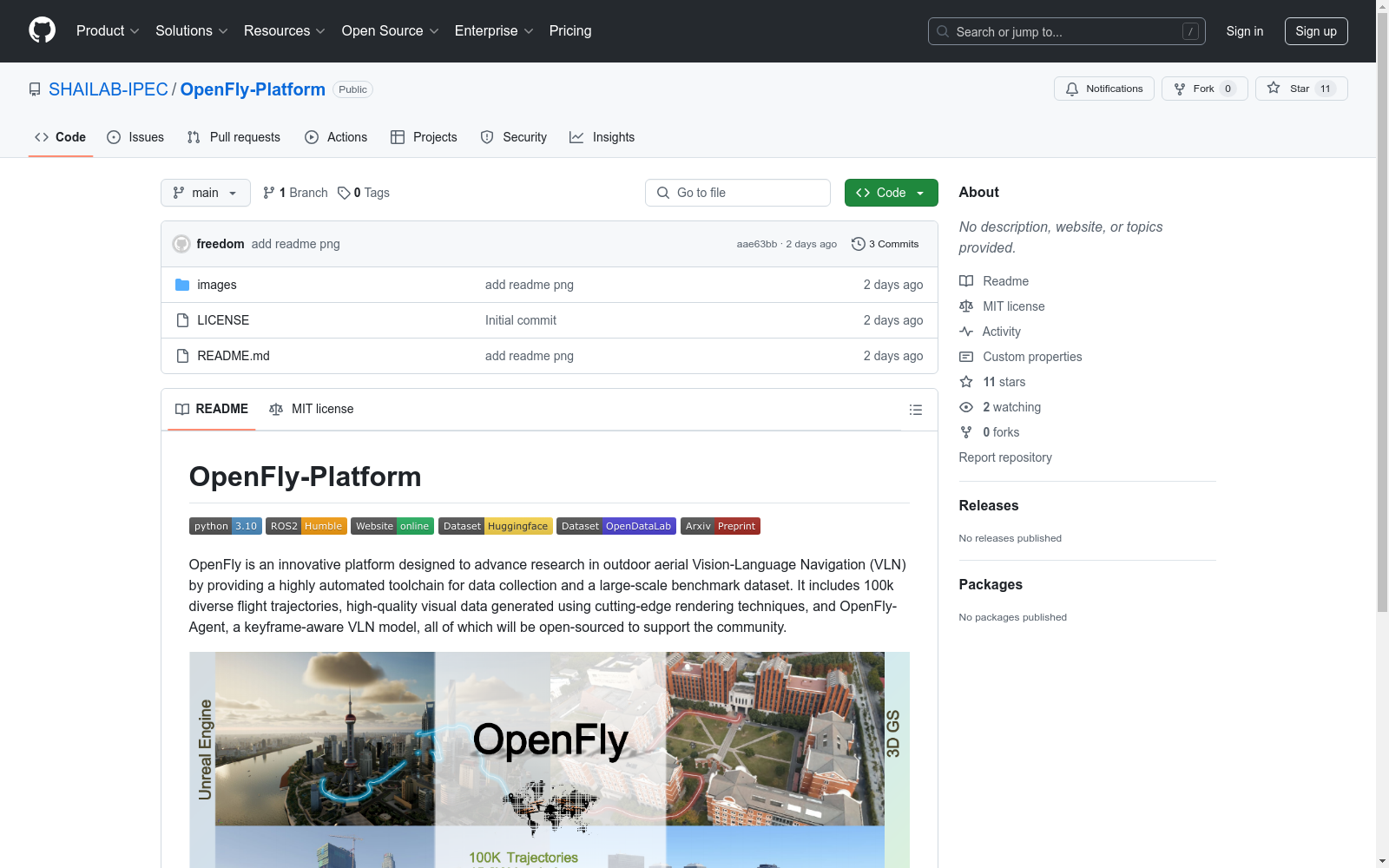This screenshot has width=1389, height=868.
Task: Click the Releases heading link
Action: pos(989,505)
